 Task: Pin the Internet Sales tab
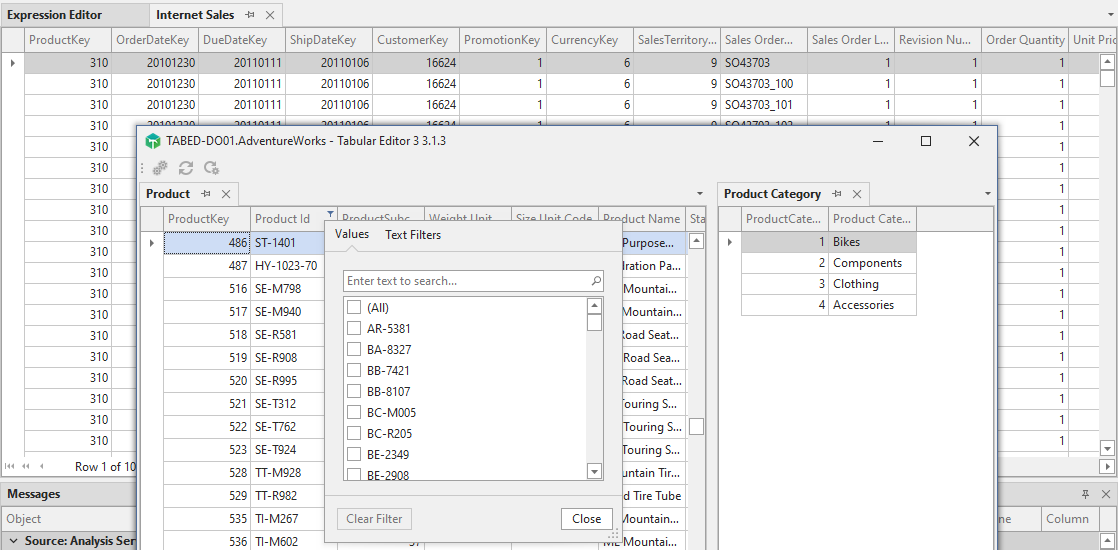250,15
